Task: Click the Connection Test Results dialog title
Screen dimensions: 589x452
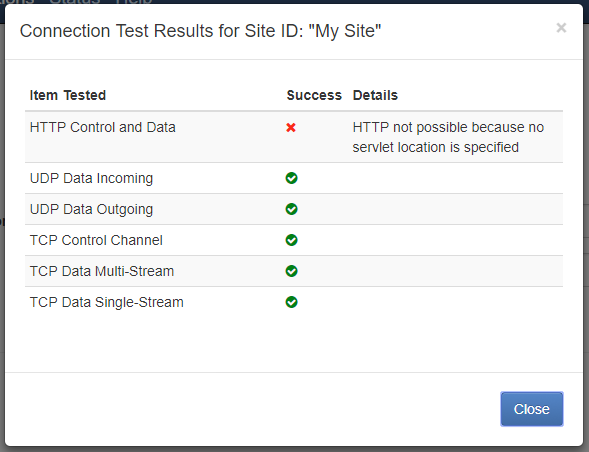Action: click(200, 31)
